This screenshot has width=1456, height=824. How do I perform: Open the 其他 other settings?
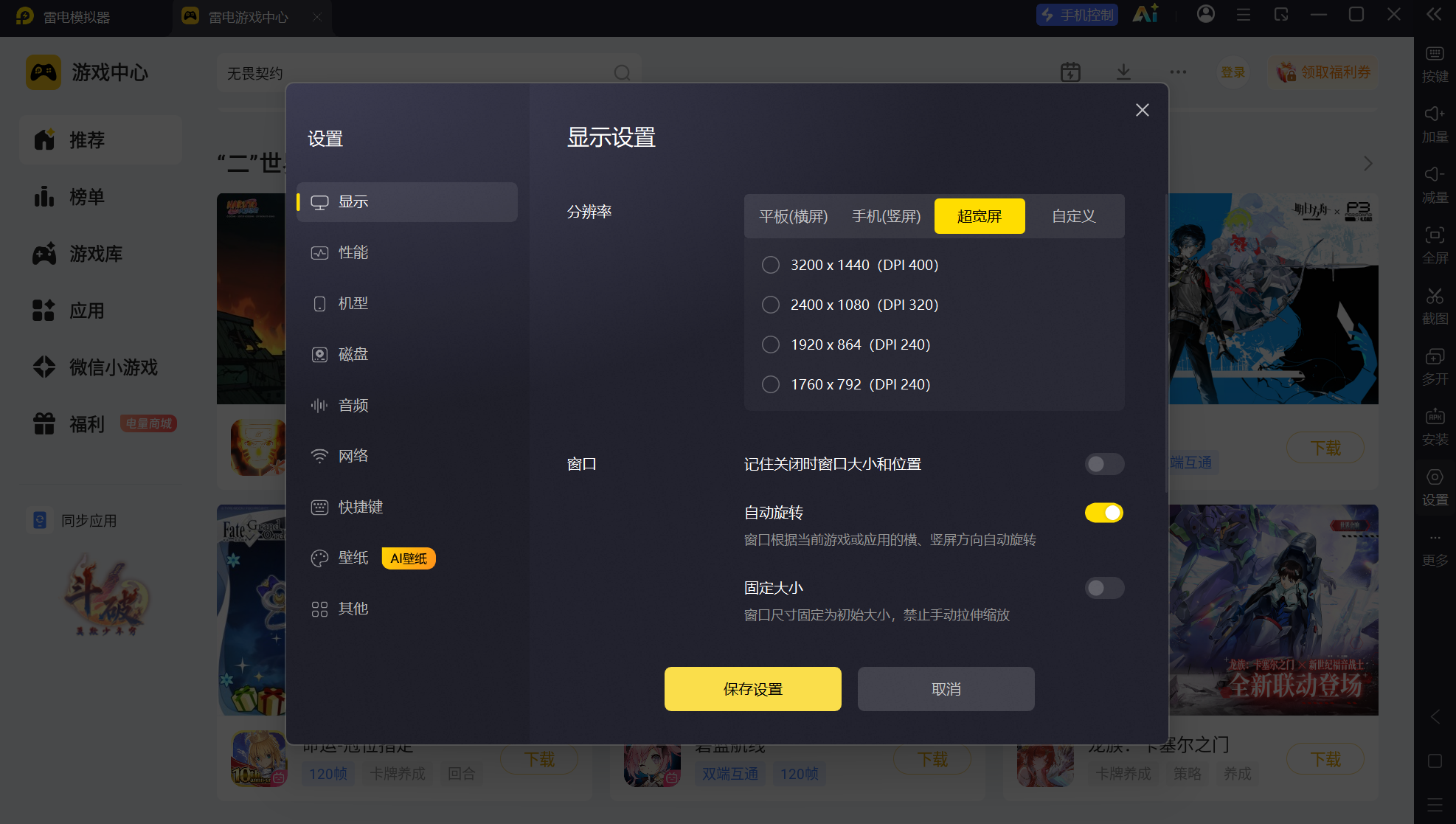(x=406, y=609)
